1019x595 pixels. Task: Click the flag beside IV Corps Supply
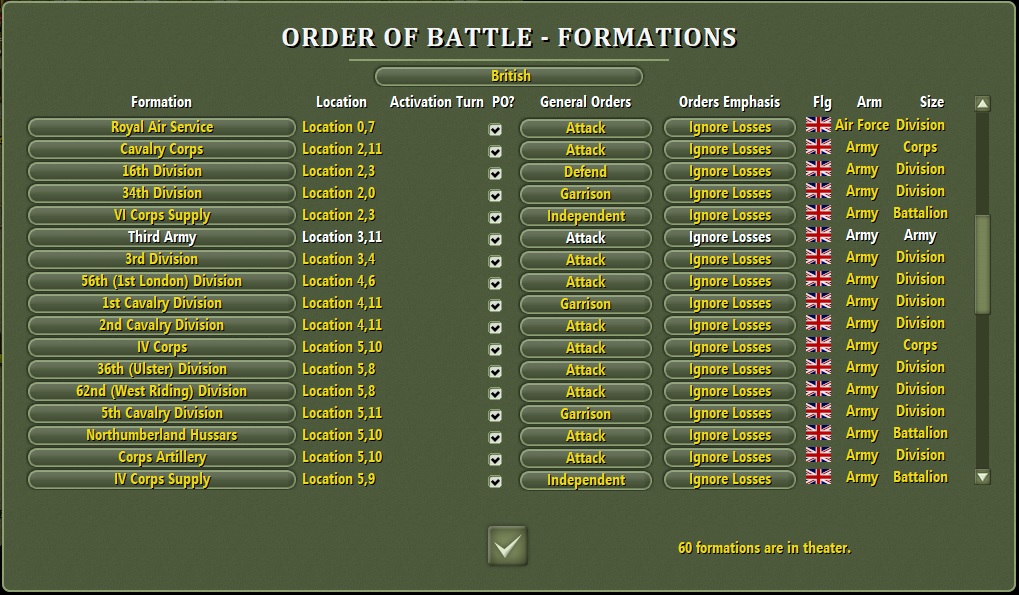(819, 478)
